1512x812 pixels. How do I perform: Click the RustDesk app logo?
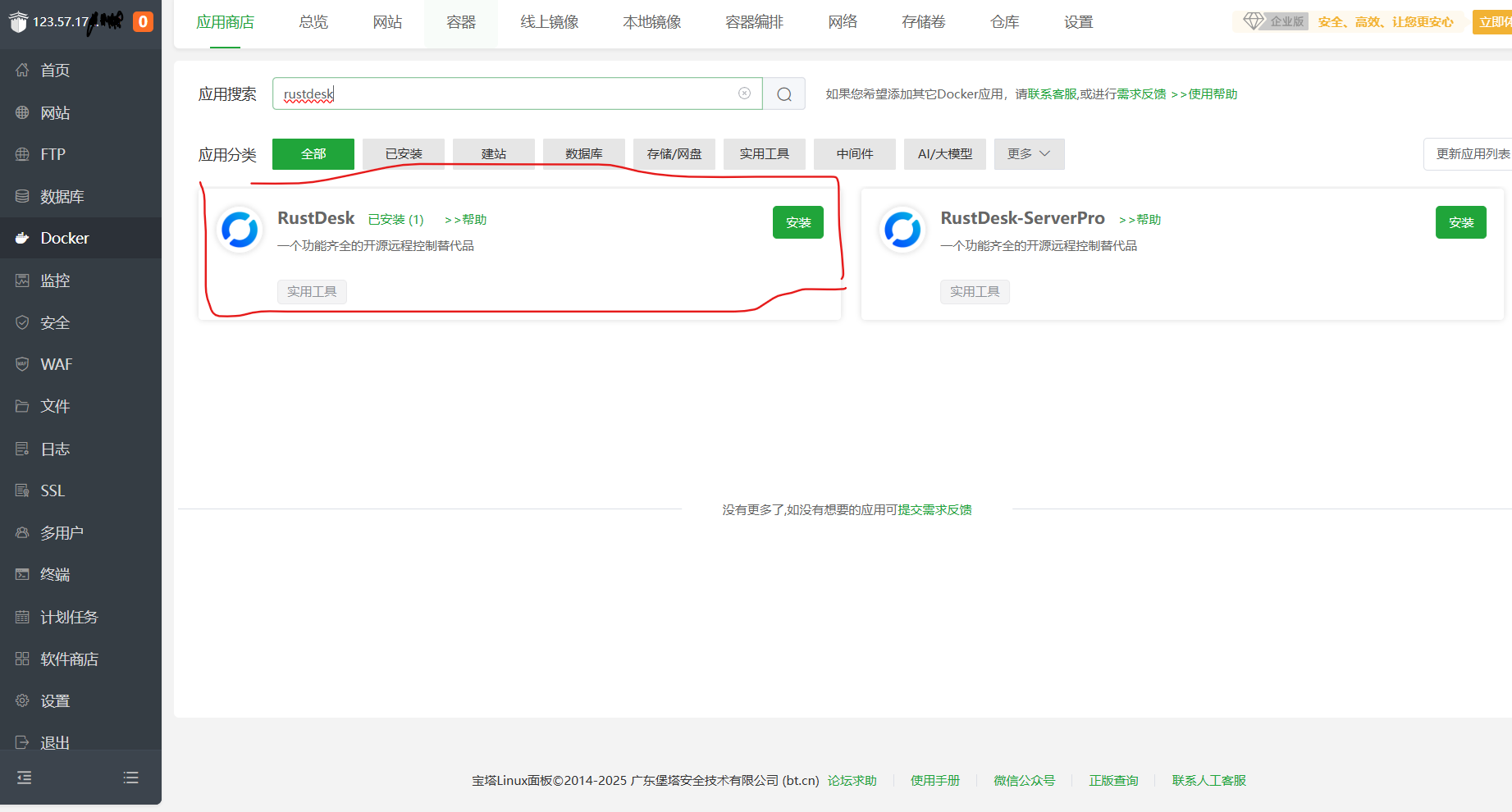click(x=240, y=230)
